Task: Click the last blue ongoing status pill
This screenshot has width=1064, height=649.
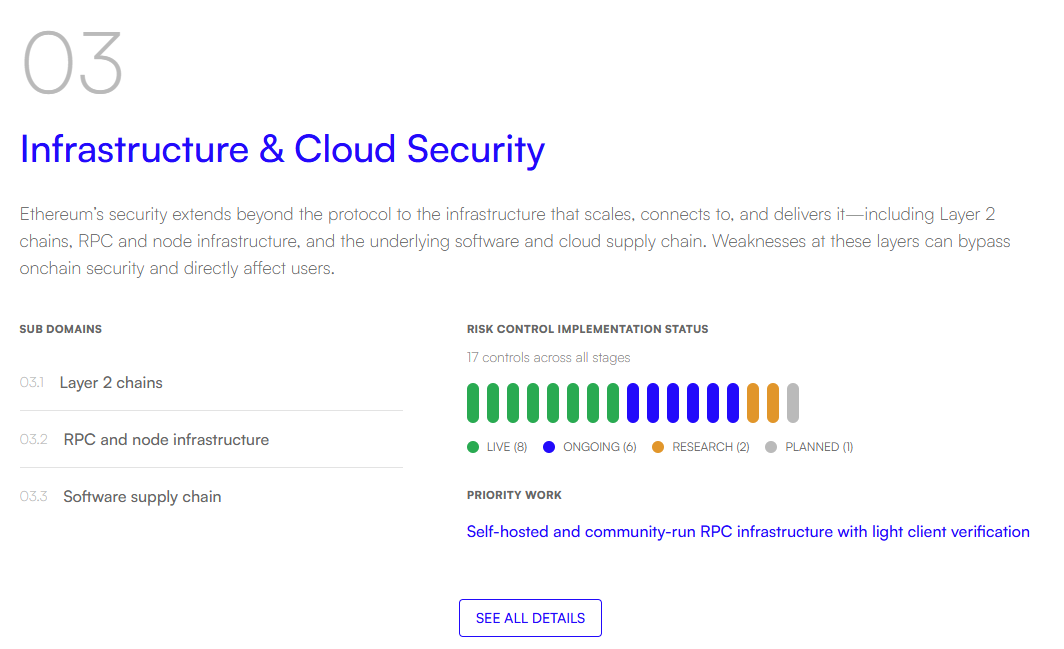Action: (733, 403)
